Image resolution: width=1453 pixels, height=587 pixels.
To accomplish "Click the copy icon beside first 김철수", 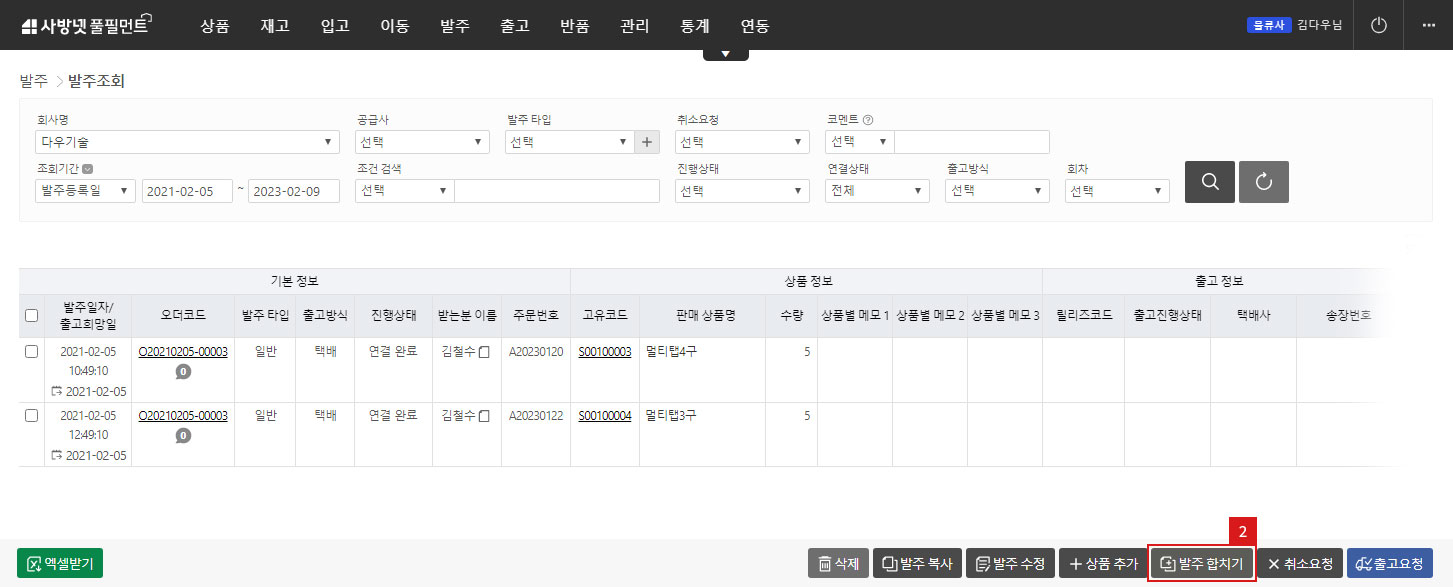I will coord(485,352).
